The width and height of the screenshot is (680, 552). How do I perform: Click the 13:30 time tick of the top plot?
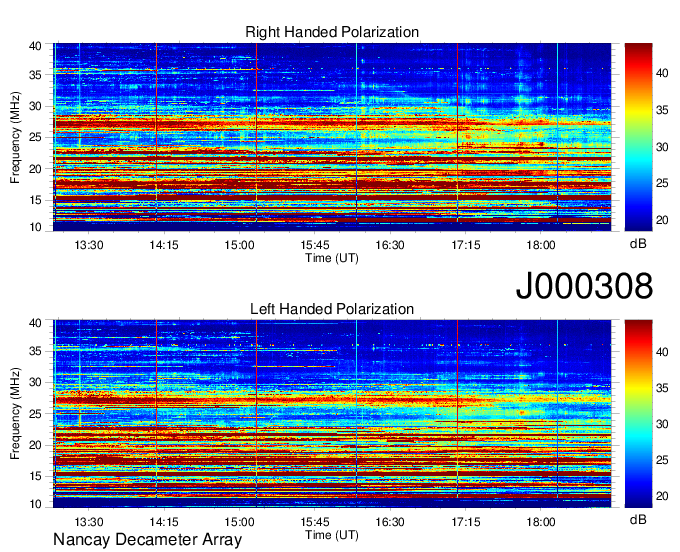tap(88, 245)
